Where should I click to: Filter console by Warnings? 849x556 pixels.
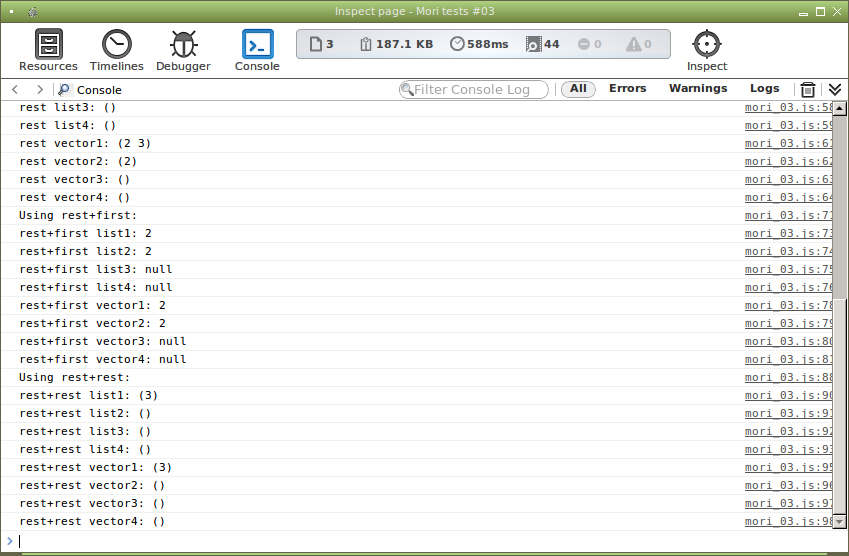point(698,88)
